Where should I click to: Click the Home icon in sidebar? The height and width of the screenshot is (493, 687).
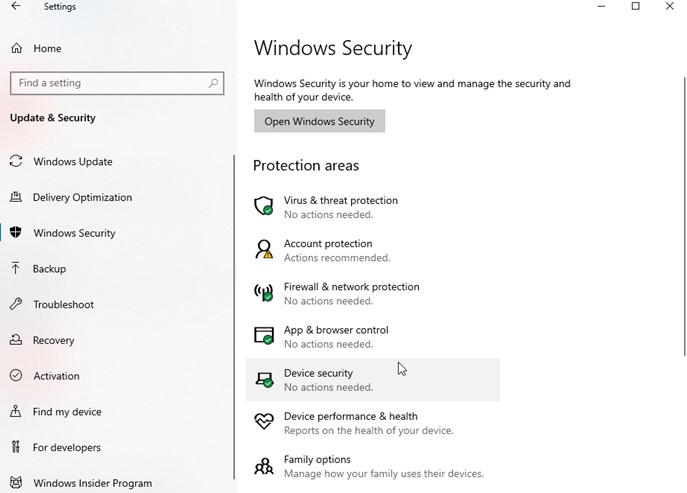[17, 48]
